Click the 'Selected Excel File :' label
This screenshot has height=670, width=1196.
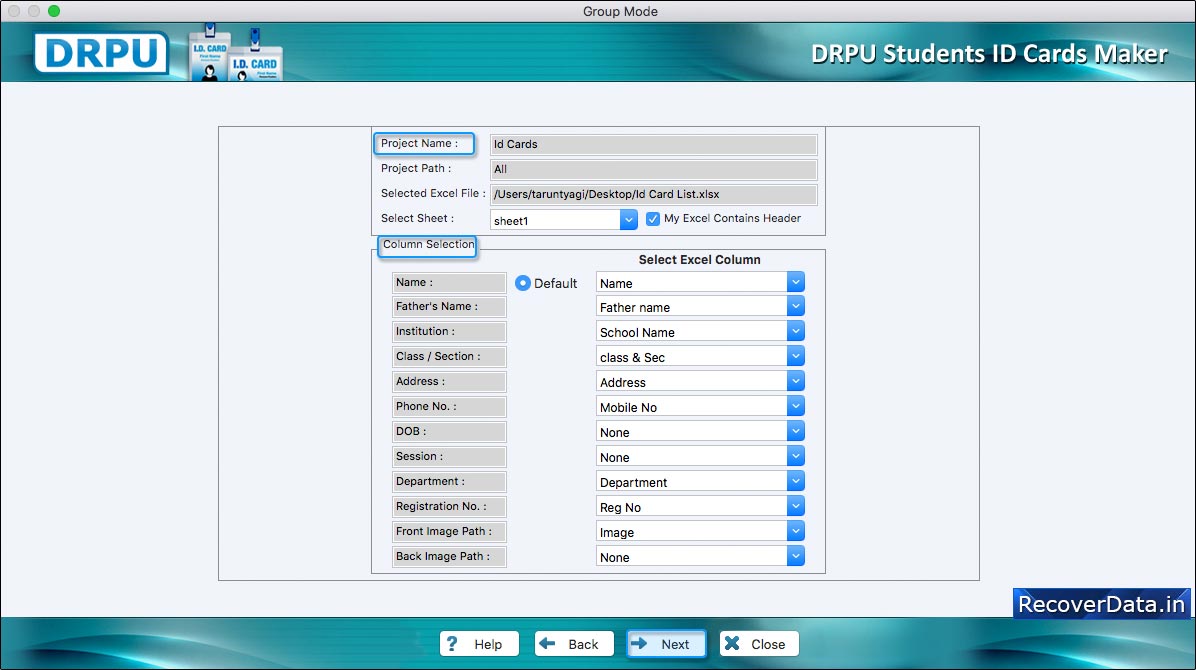click(432, 194)
